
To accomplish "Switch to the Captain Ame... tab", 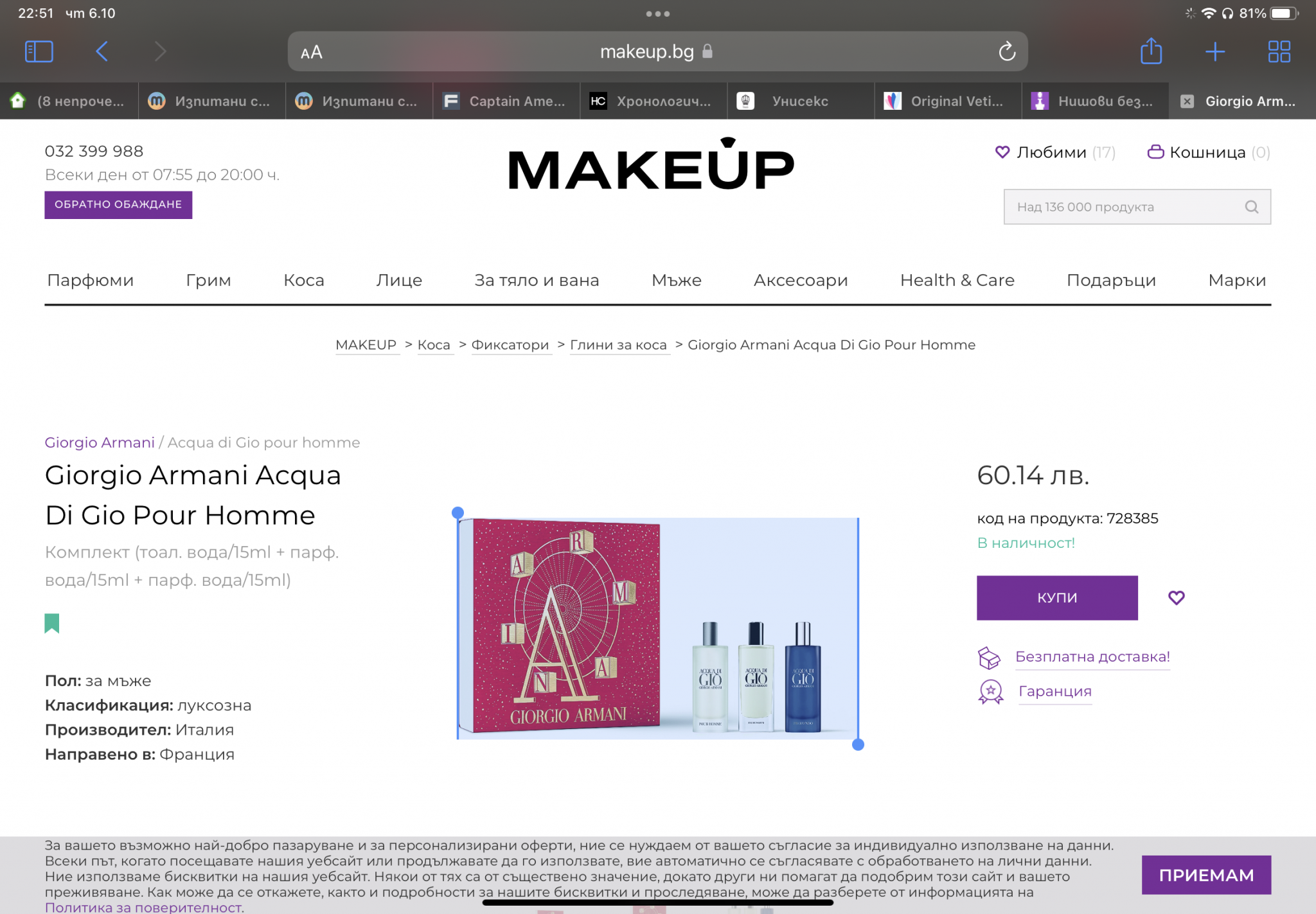I will coord(506,101).
